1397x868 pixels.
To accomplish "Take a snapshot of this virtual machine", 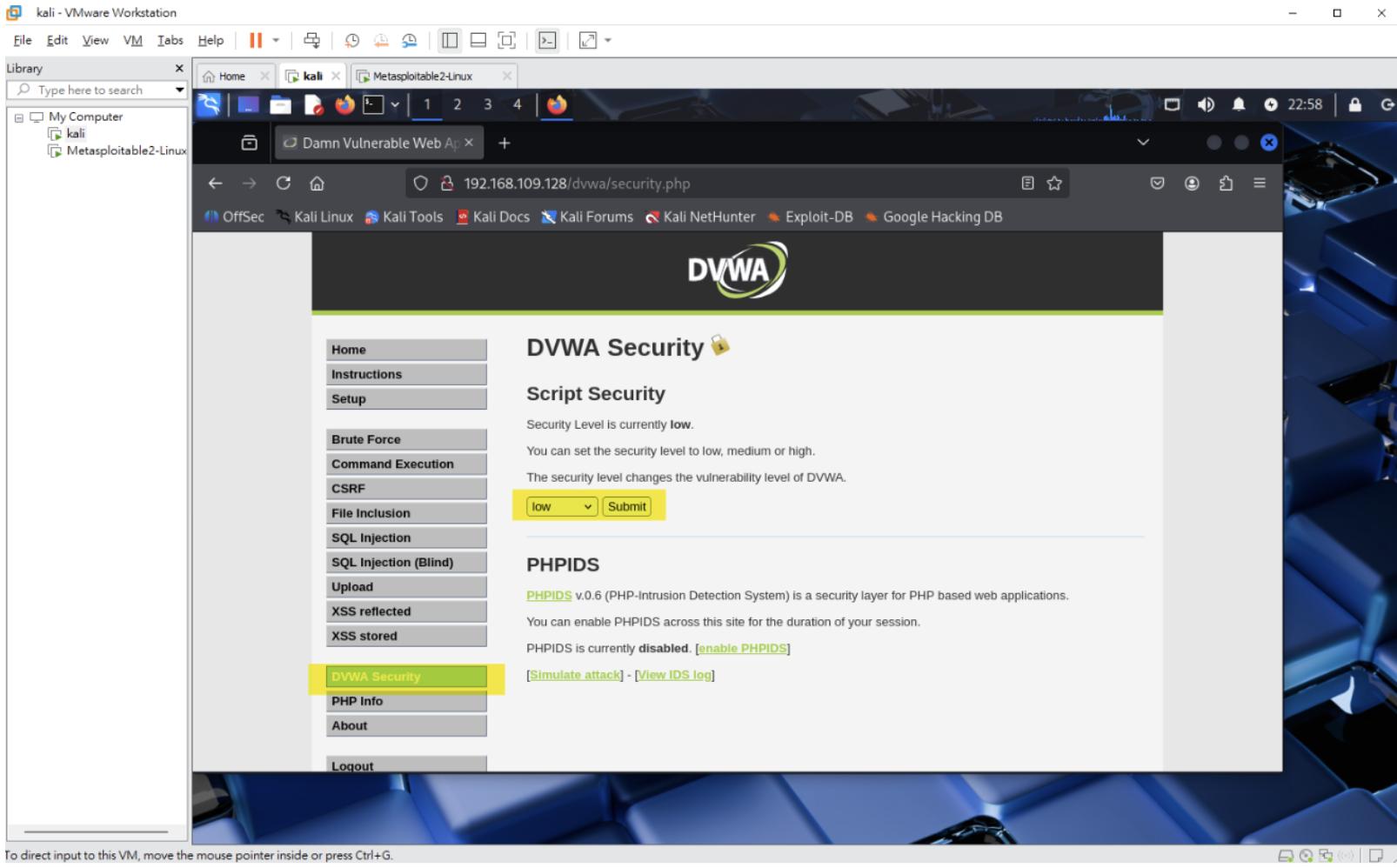I will tap(351, 40).
